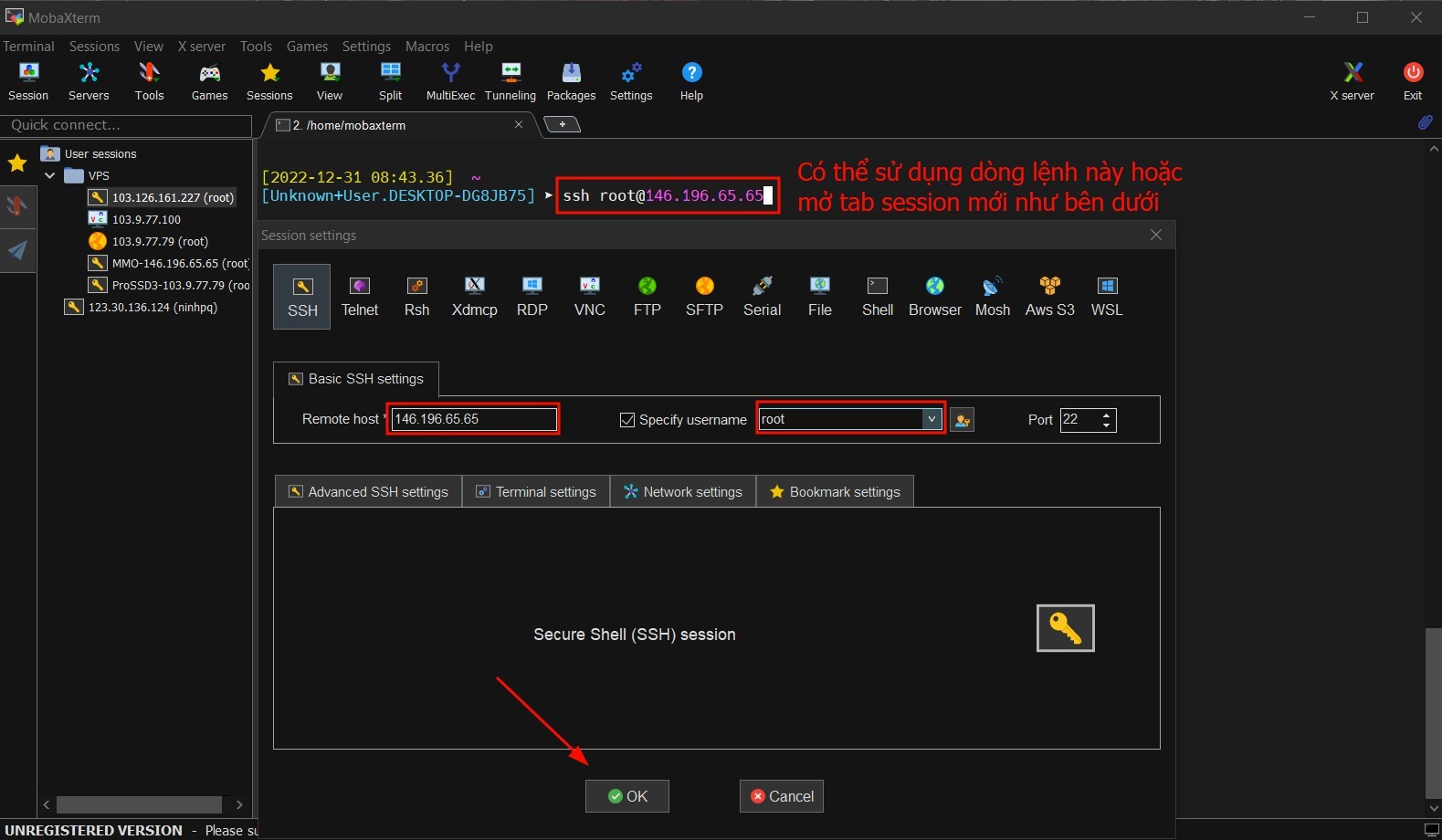The image size is (1442, 840).
Task: Increase the Port number with stepper arrow
Action: click(x=1107, y=415)
